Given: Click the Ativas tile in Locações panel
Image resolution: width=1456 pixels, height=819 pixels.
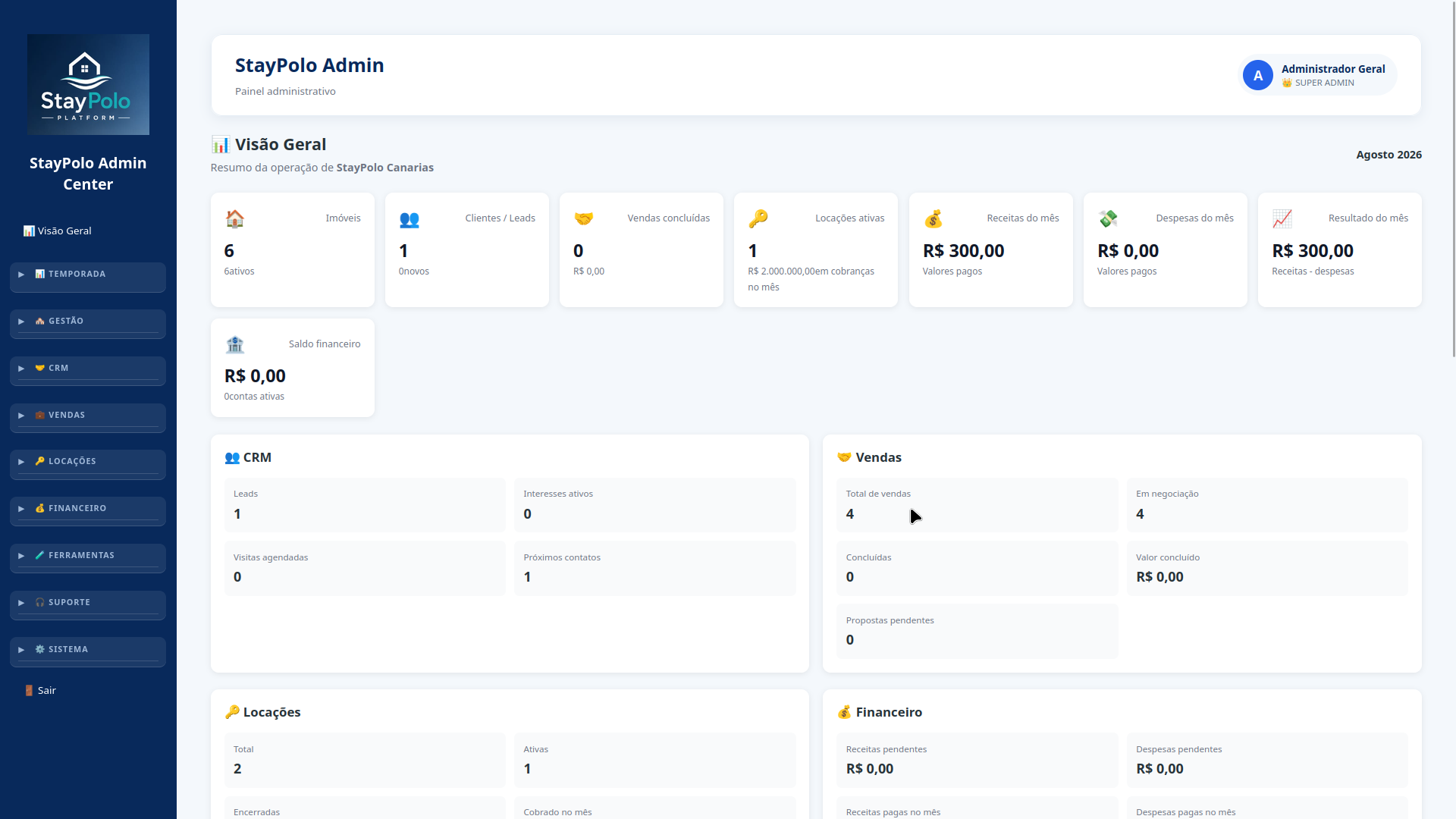Looking at the screenshot, I should [x=655, y=761].
